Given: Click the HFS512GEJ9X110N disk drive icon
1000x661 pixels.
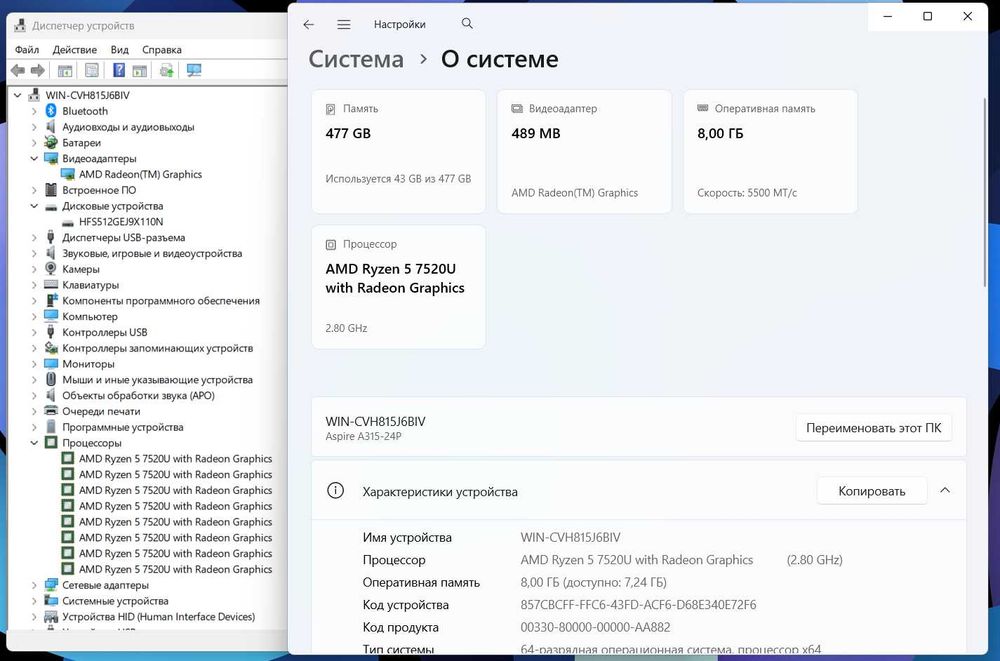Looking at the screenshot, I should (68, 222).
